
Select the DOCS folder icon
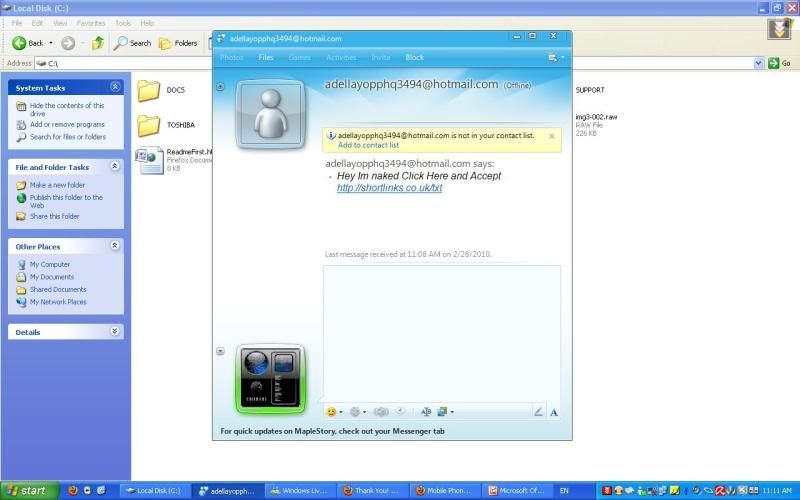tap(148, 91)
